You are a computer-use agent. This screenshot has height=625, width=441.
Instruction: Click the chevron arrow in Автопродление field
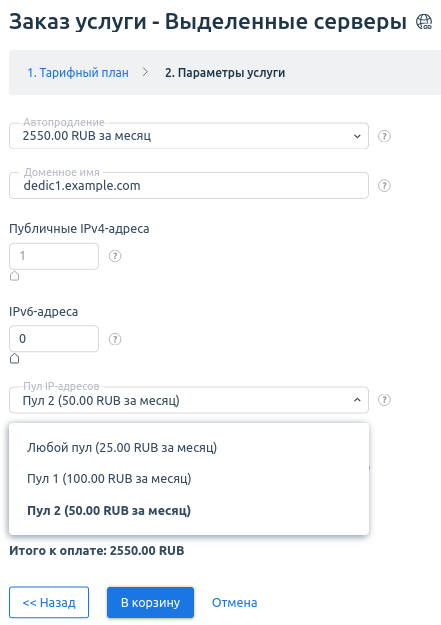pyautogui.click(x=357, y=136)
